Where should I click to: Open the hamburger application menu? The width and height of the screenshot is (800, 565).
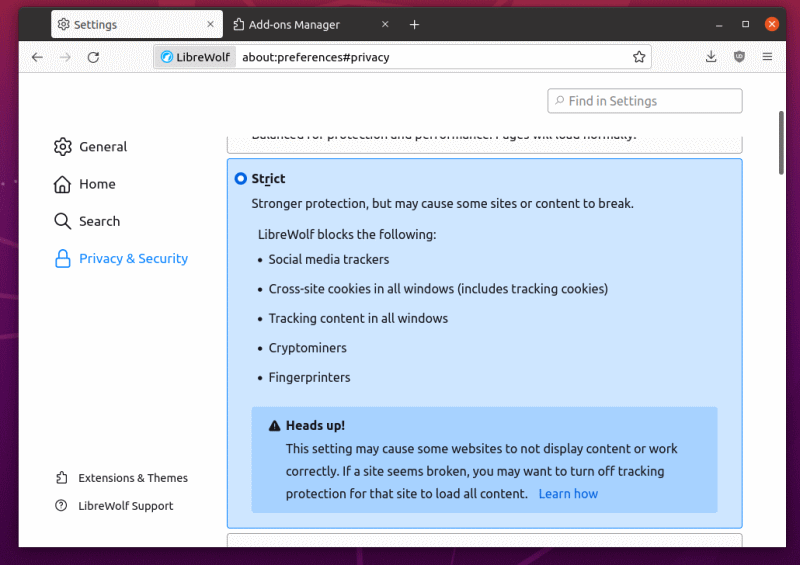pos(767,57)
